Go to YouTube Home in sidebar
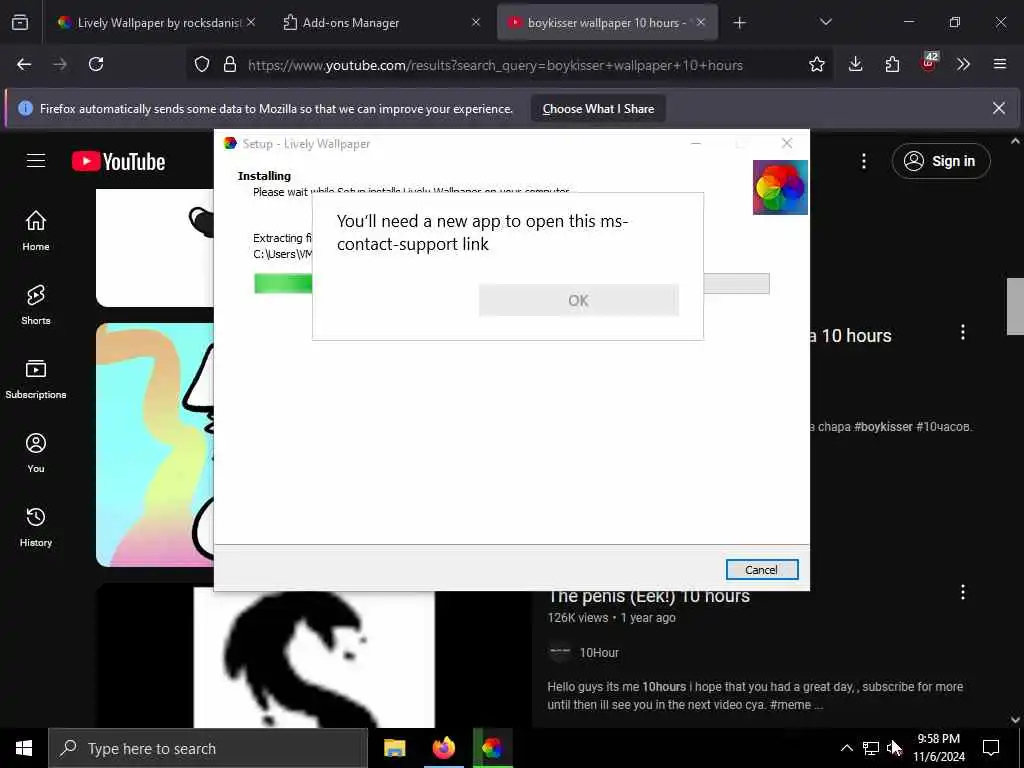The width and height of the screenshot is (1024, 768). click(x=36, y=231)
